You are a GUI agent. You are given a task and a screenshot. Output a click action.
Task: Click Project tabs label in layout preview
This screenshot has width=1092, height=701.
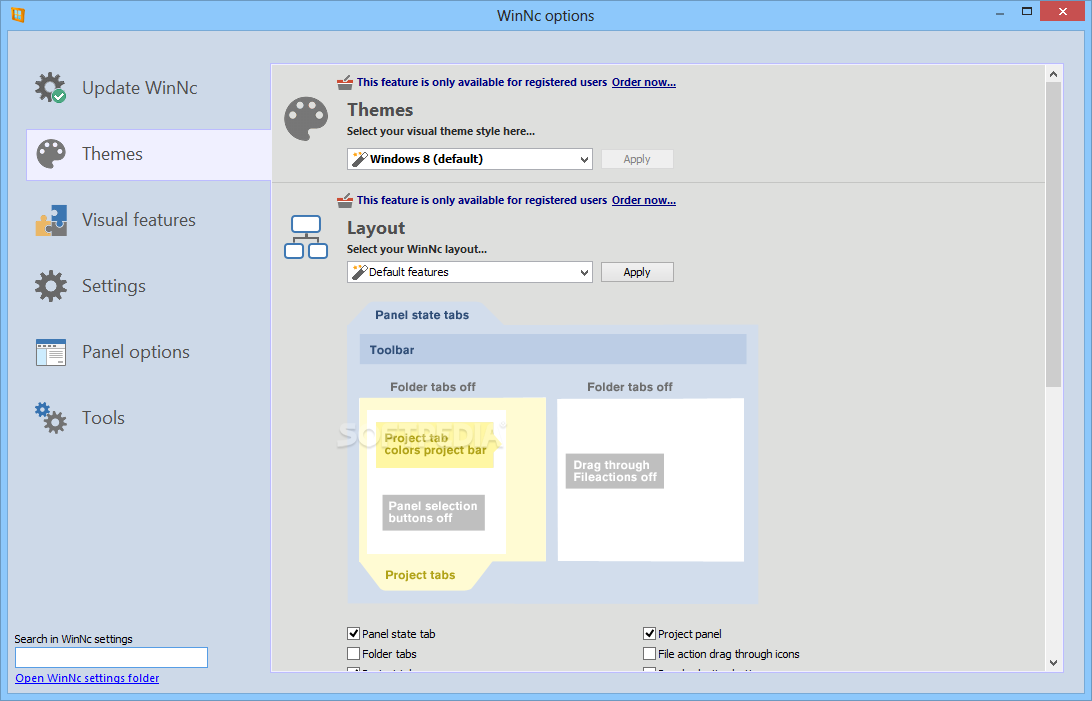click(x=420, y=575)
